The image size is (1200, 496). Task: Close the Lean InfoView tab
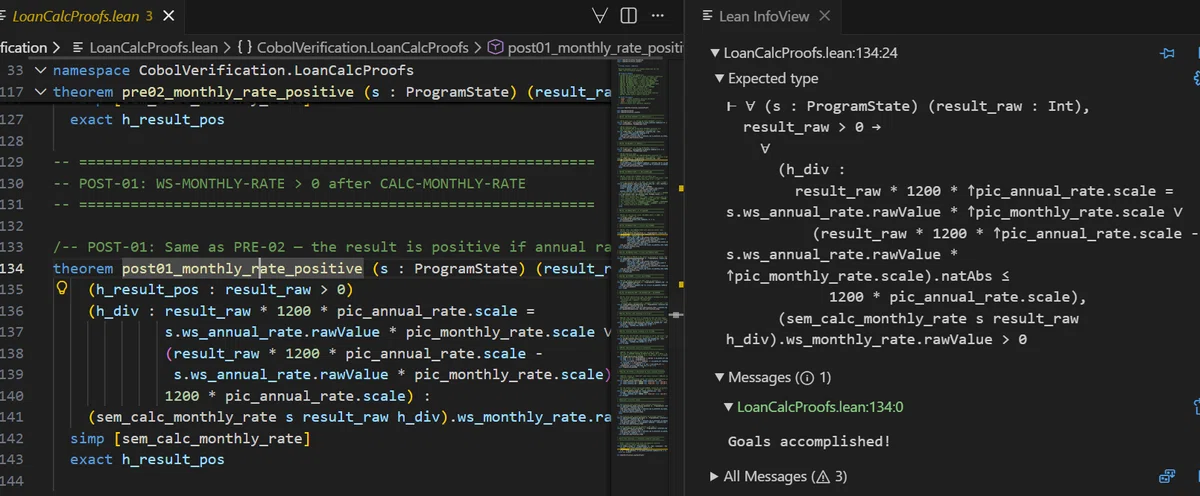(825, 16)
